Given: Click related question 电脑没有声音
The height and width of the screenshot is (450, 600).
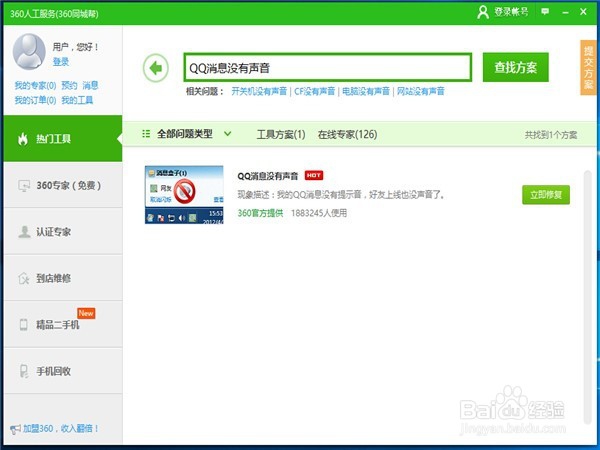Looking at the screenshot, I should click(366, 91).
